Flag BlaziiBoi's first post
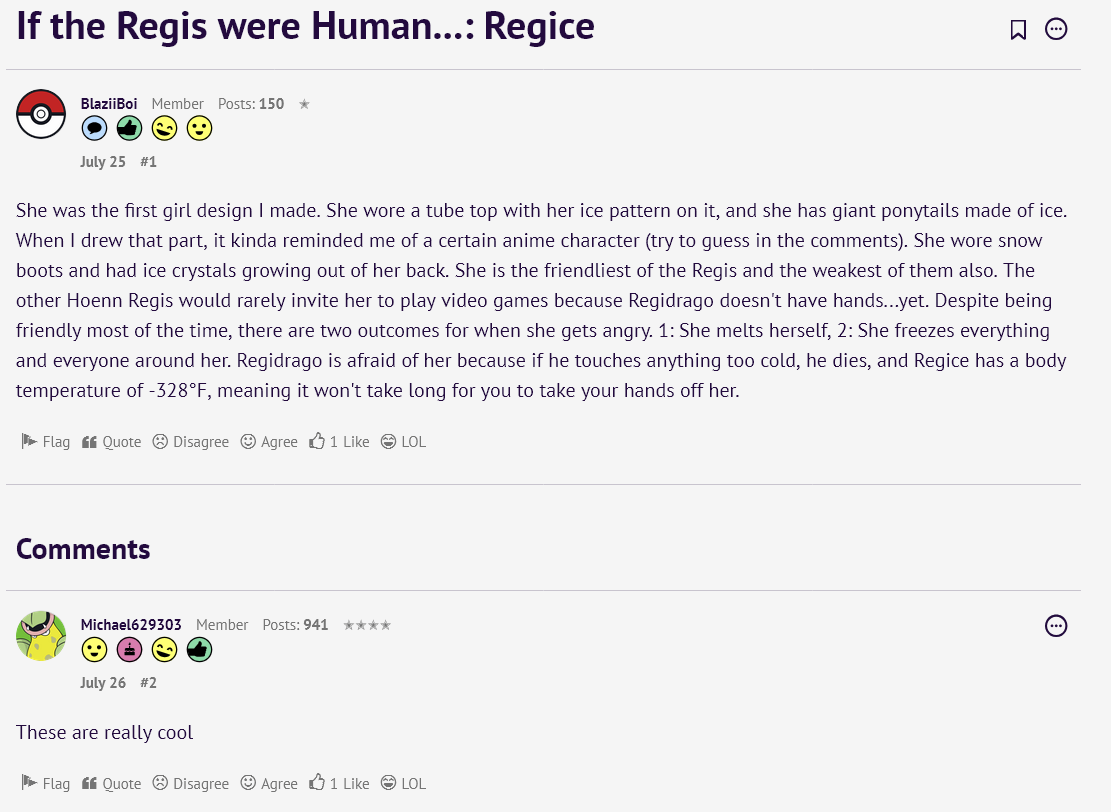This screenshot has width=1111, height=812. 45,441
